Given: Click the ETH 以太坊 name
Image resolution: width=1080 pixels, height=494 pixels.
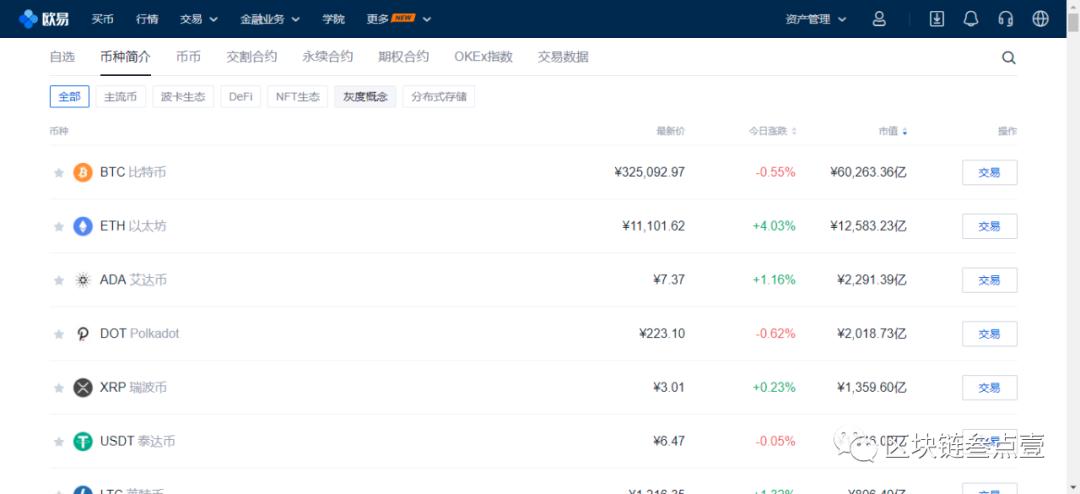Looking at the screenshot, I should click(133, 226).
